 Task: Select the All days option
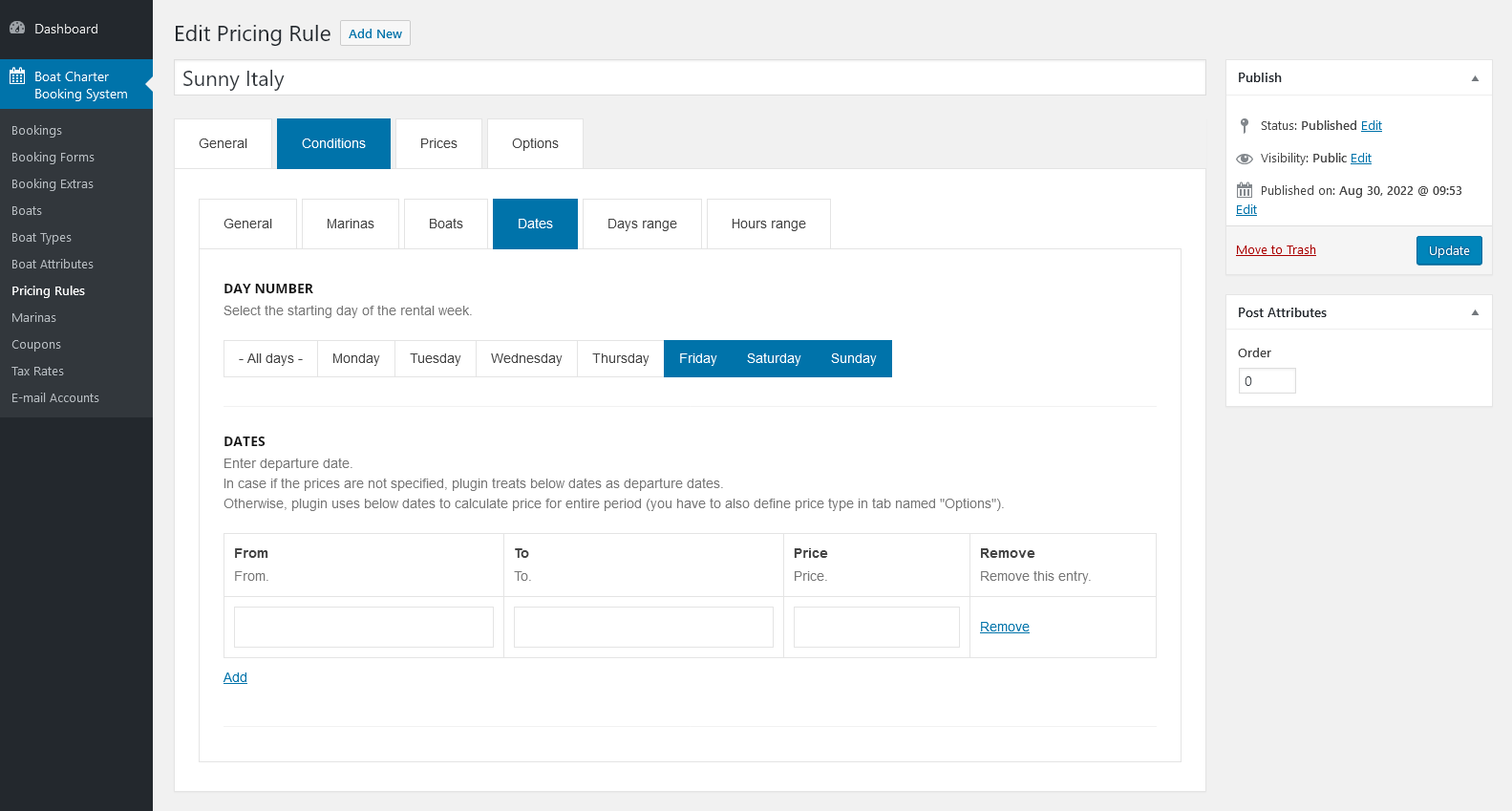[270, 358]
